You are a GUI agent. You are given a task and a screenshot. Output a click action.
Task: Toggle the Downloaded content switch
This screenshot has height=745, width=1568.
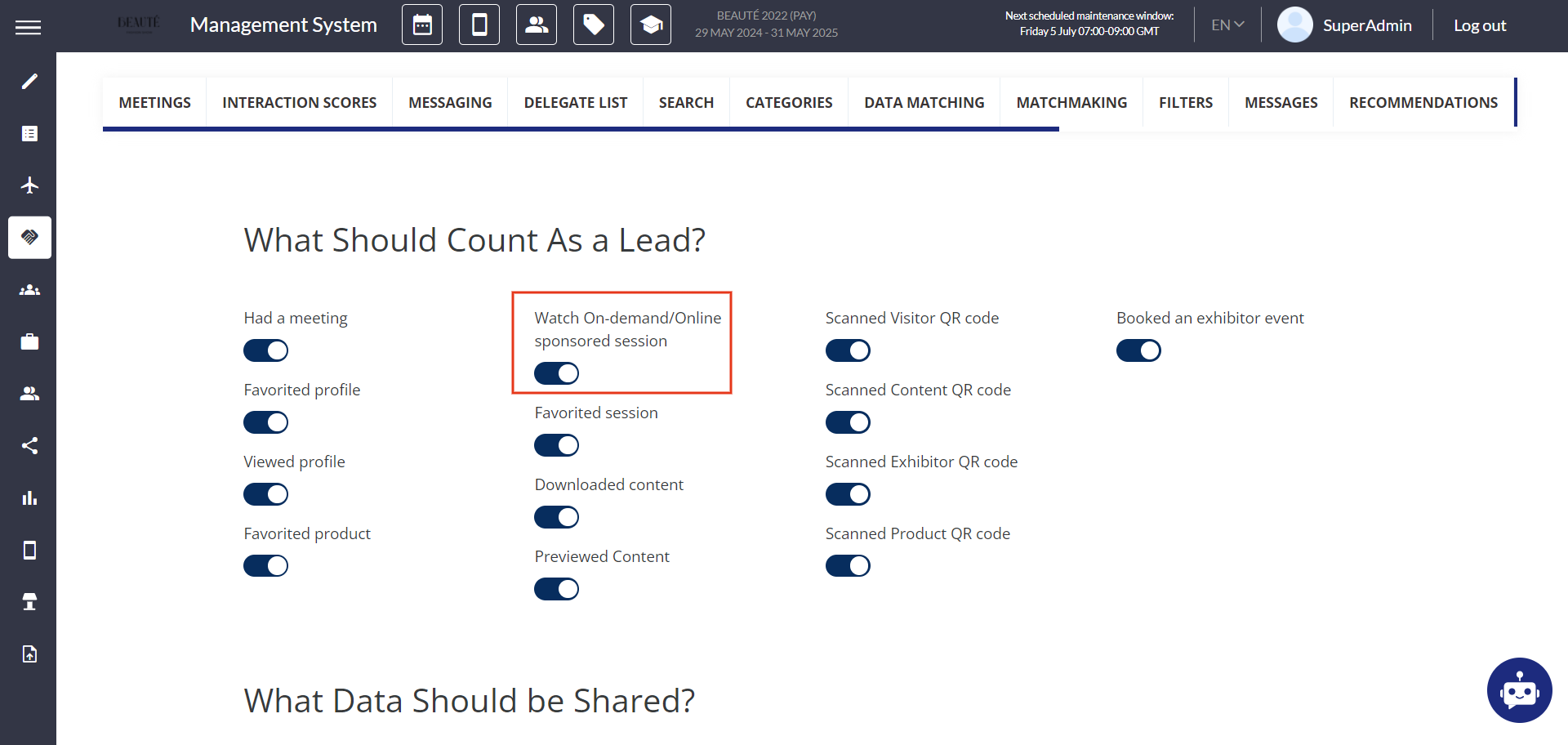click(557, 517)
